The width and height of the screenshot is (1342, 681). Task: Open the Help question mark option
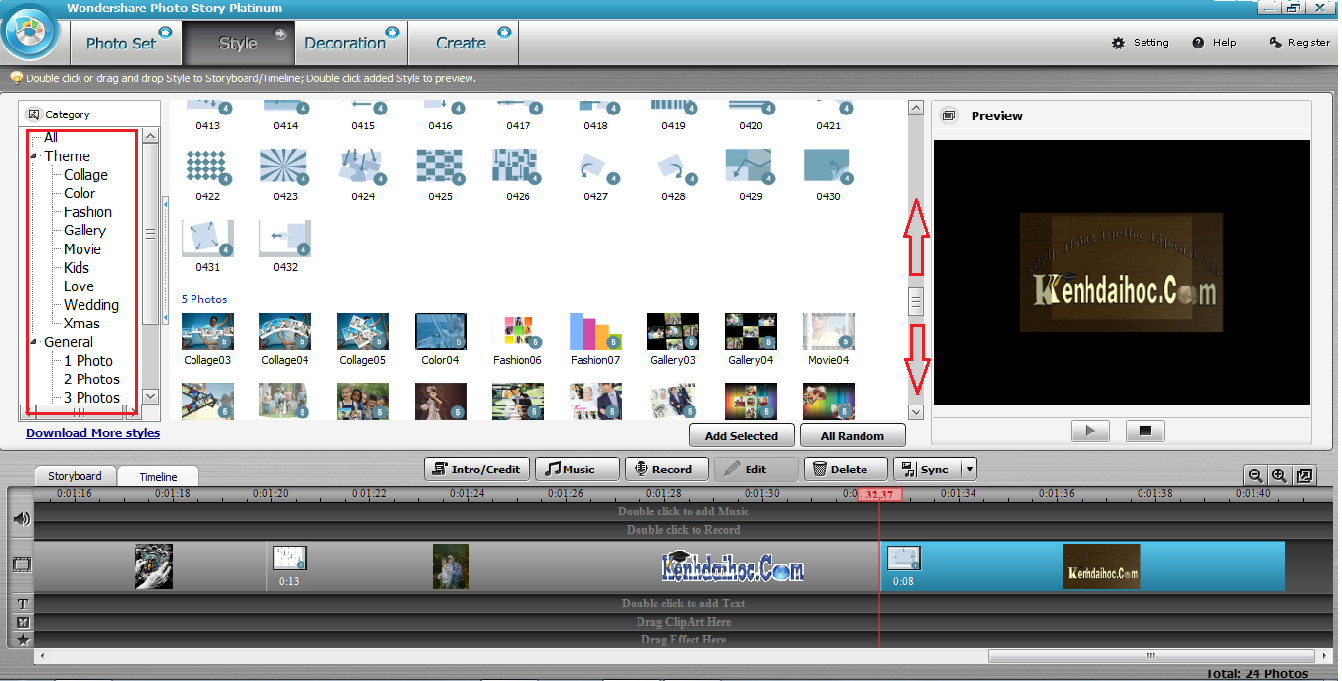(x=1215, y=43)
